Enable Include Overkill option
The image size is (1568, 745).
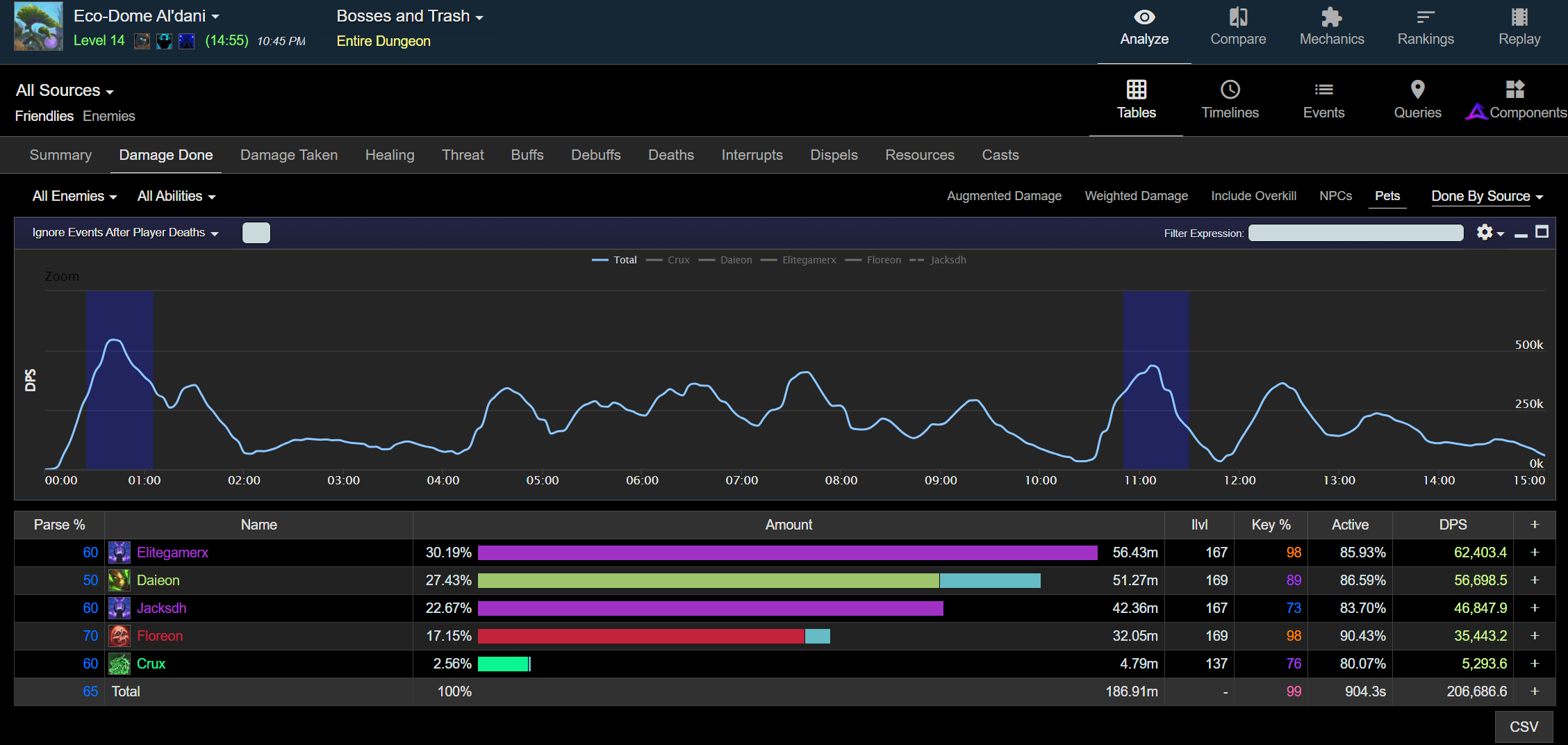click(1253, 196)
